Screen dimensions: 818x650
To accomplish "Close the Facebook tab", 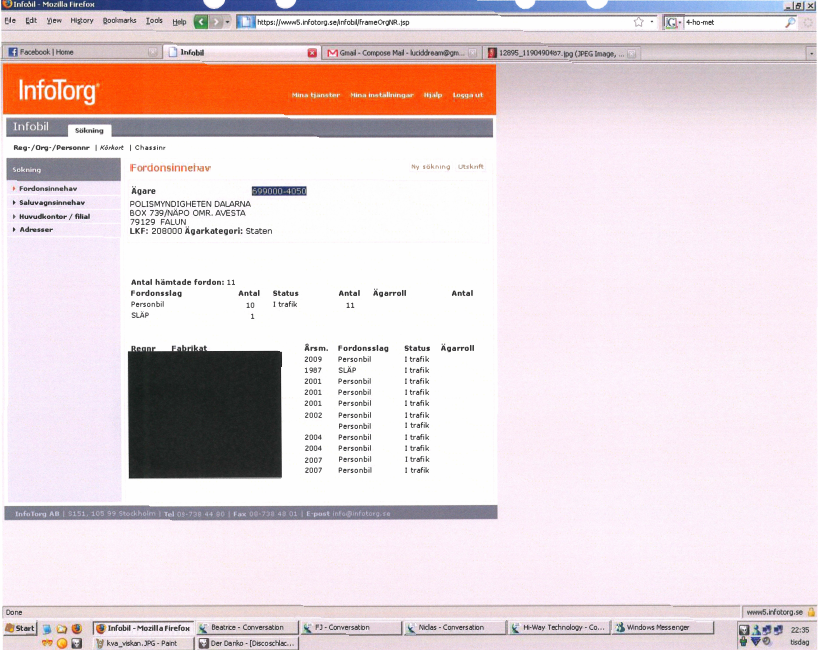I will coord(153,52).
